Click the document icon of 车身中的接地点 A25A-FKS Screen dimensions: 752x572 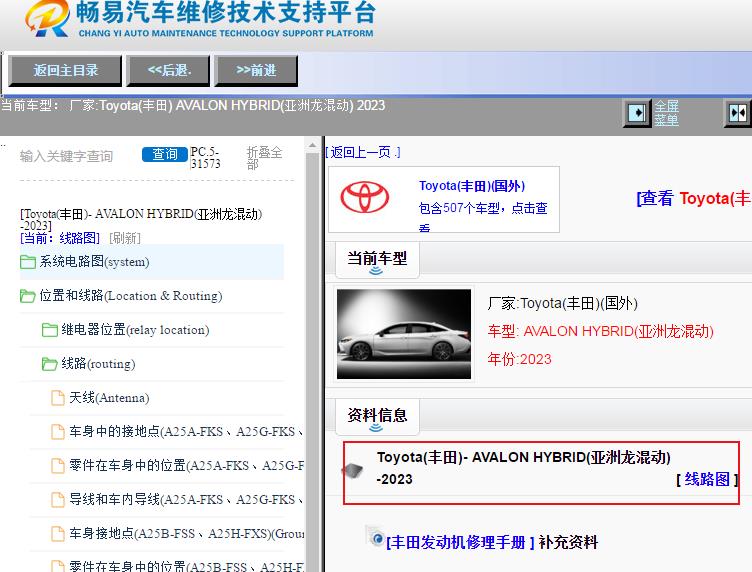(x=58, y=432)
